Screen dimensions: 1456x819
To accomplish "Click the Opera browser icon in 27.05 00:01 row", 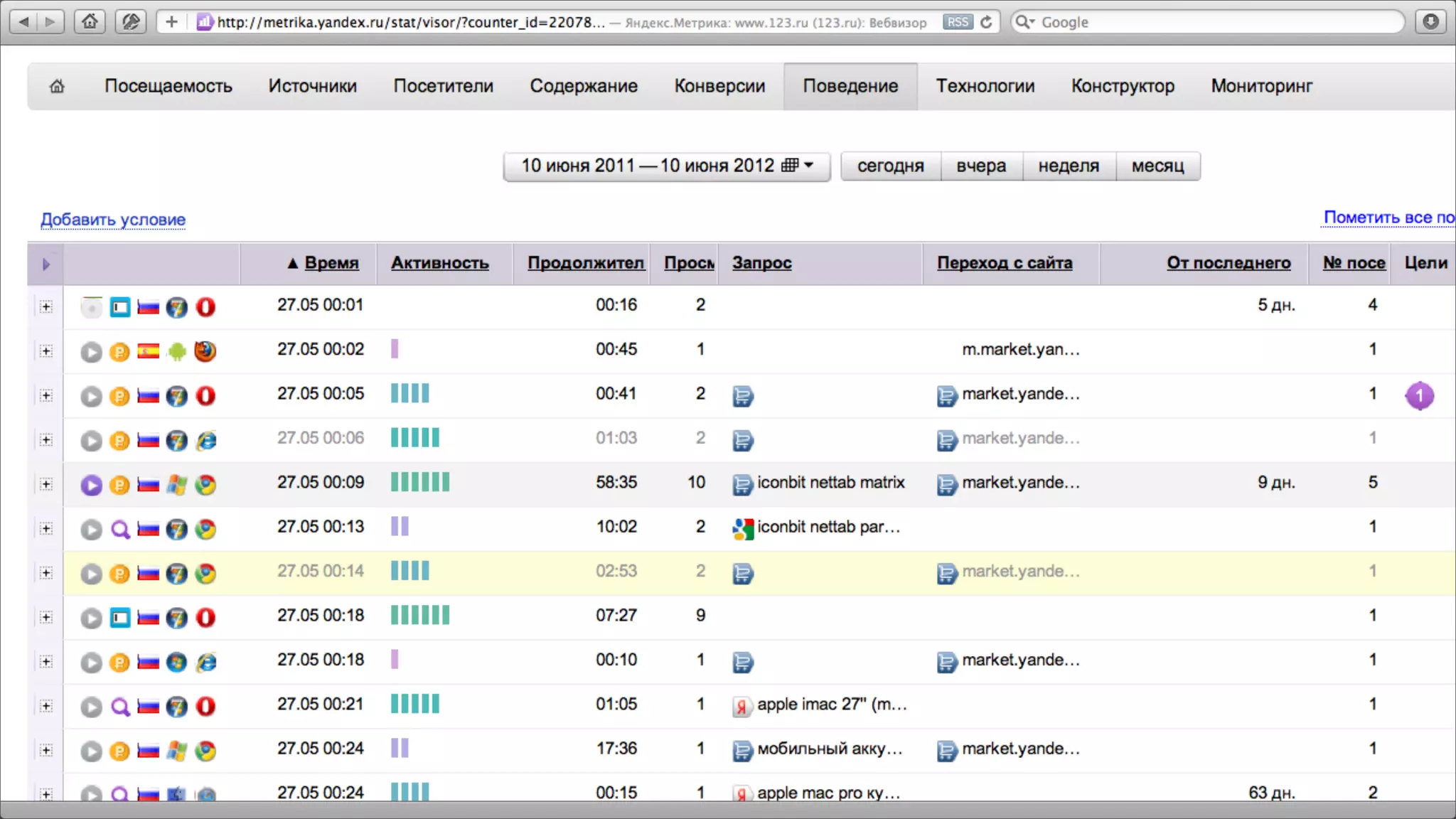I will tap(205, 307).
